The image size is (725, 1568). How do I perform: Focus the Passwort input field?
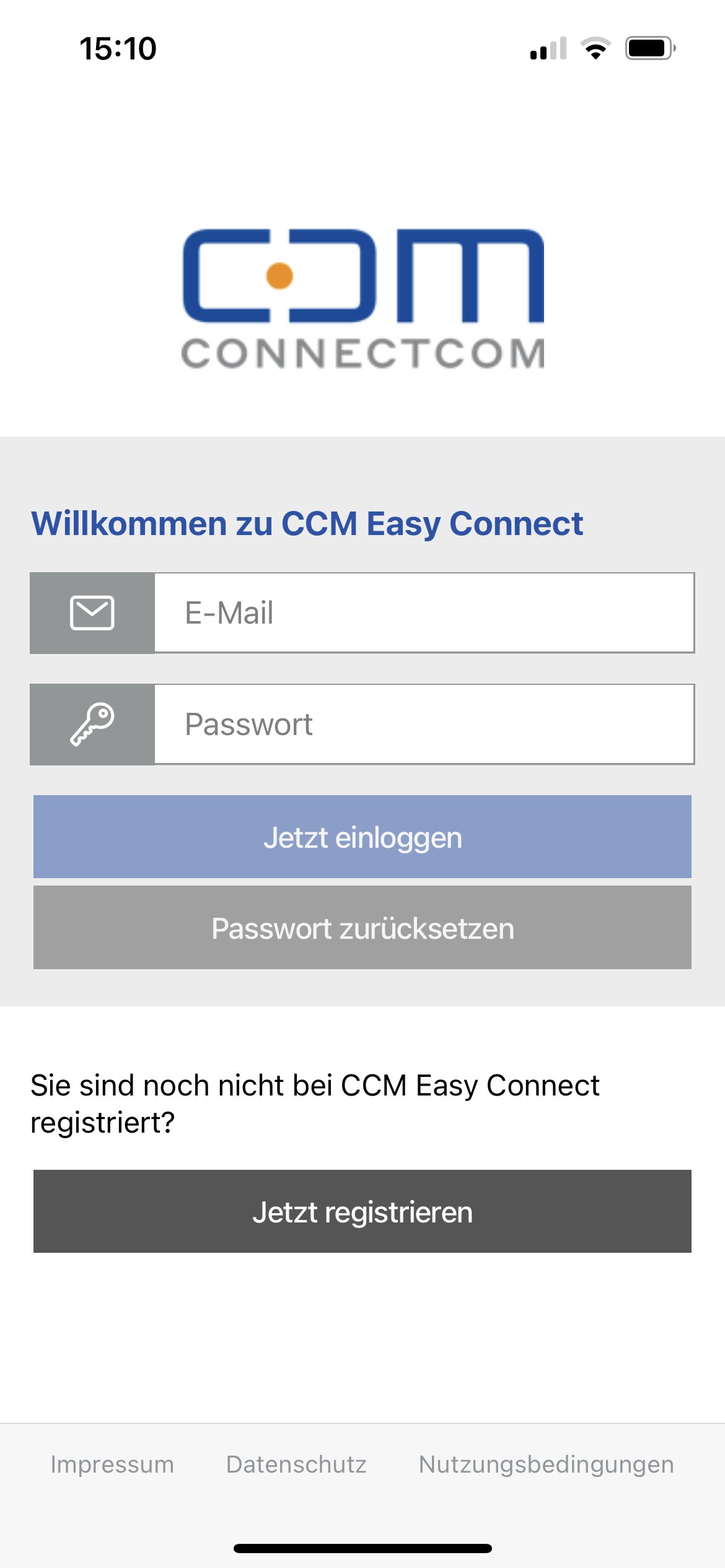424,725
